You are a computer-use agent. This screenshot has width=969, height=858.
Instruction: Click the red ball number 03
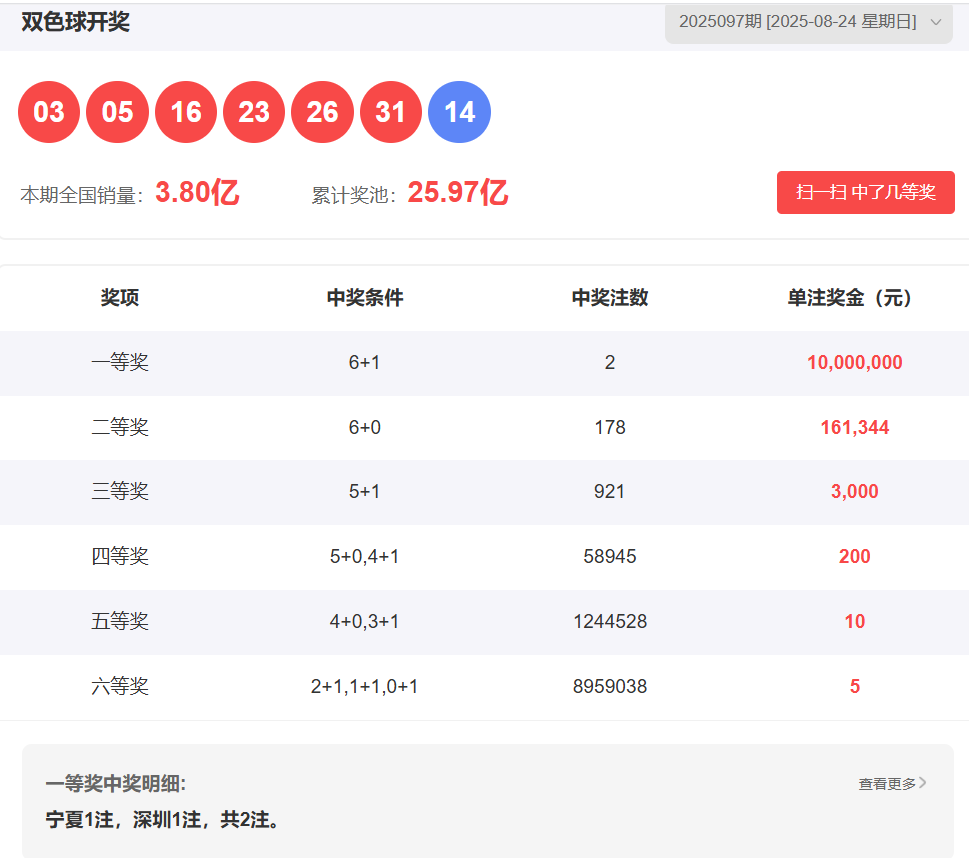[49, 112]
